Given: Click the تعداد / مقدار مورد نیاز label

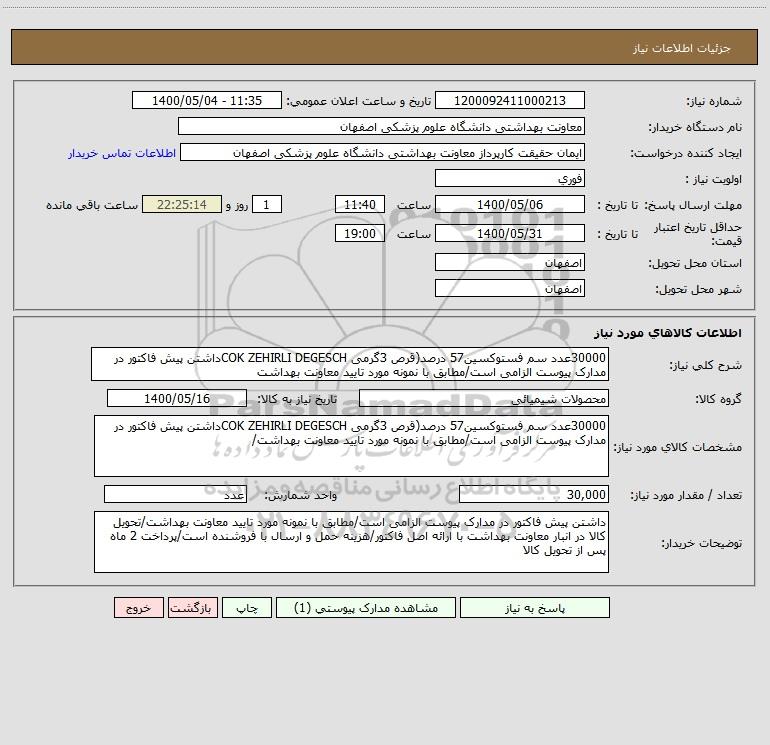Looking at the screenshot, I should (686, 496).
